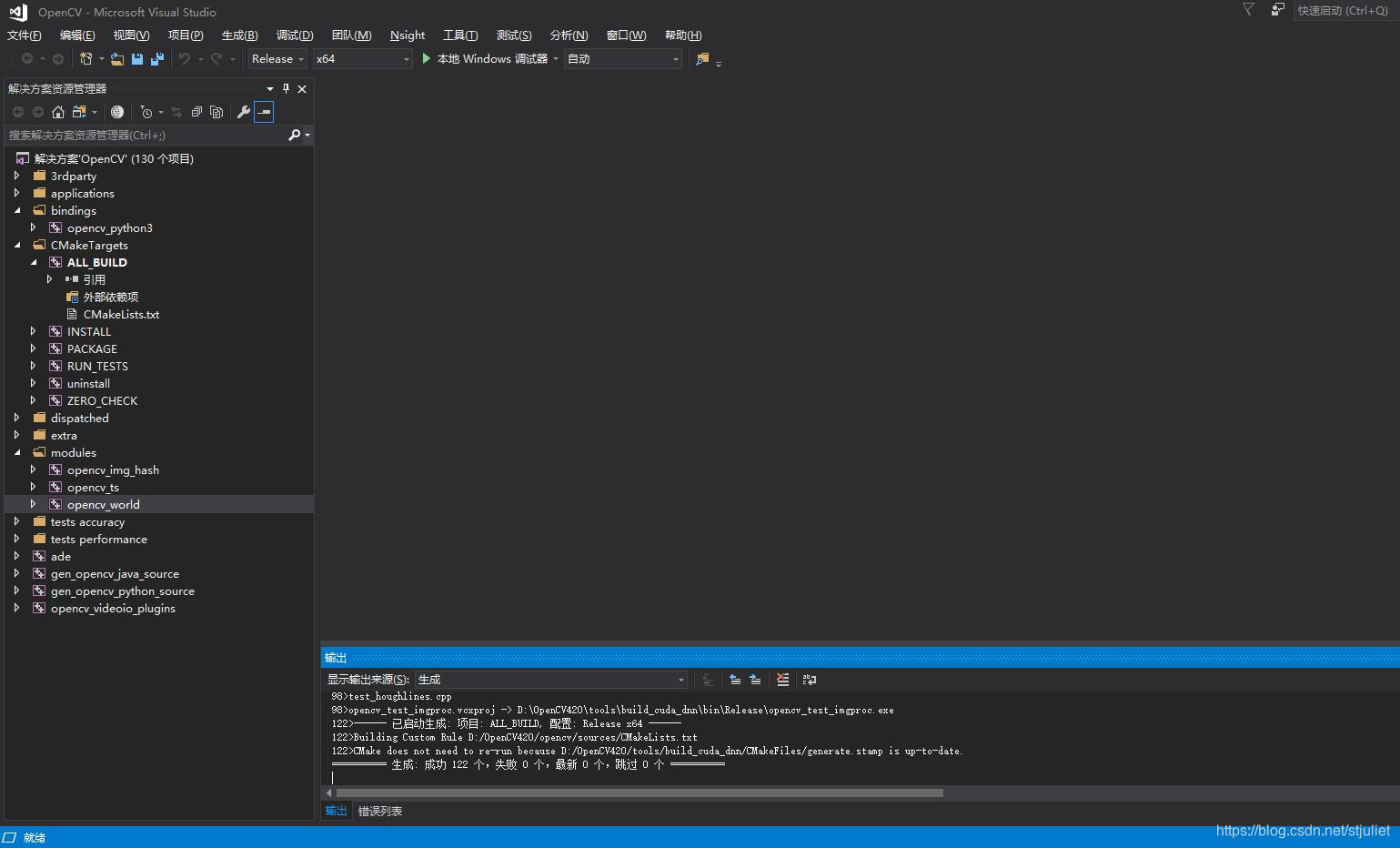The height and width of the screenshot is (848, 1400).
Task: Click Go to Next Message output icon
Action: click(x=755, y=680)
